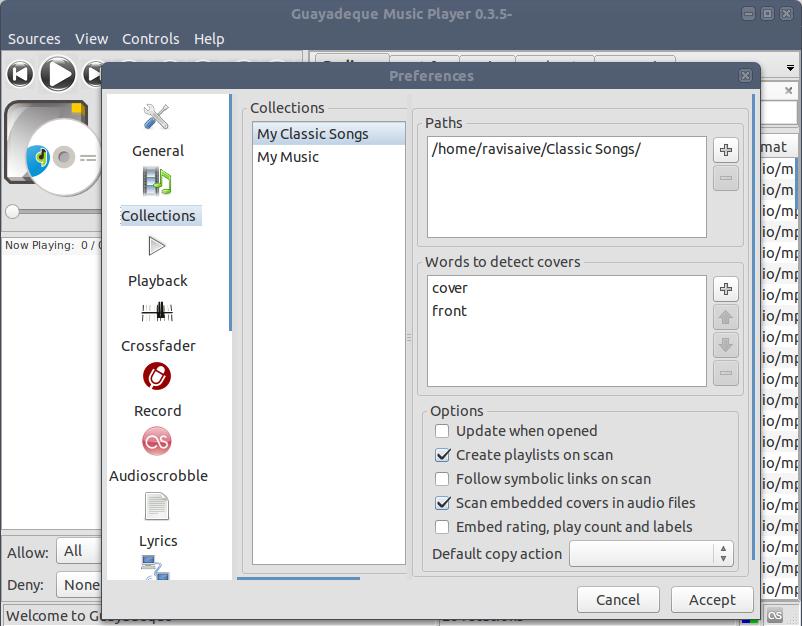Screen dimensions: 802x626
Task: Select the Playback preferences icon
Action: (157, 246)
